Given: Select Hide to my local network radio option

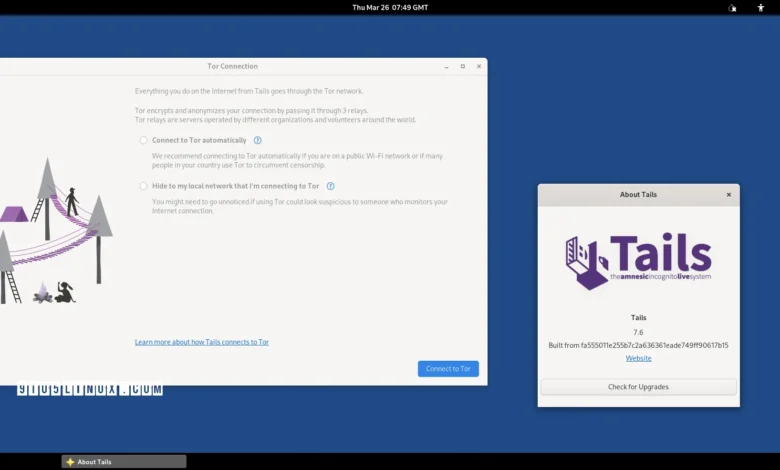Looking at the screenshot, I should 143,186.
